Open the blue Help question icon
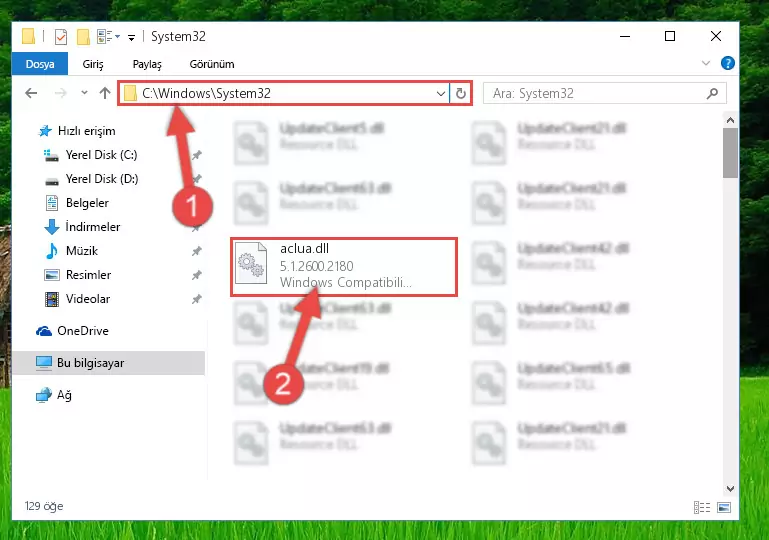769x540 pixels. point(727,63)
